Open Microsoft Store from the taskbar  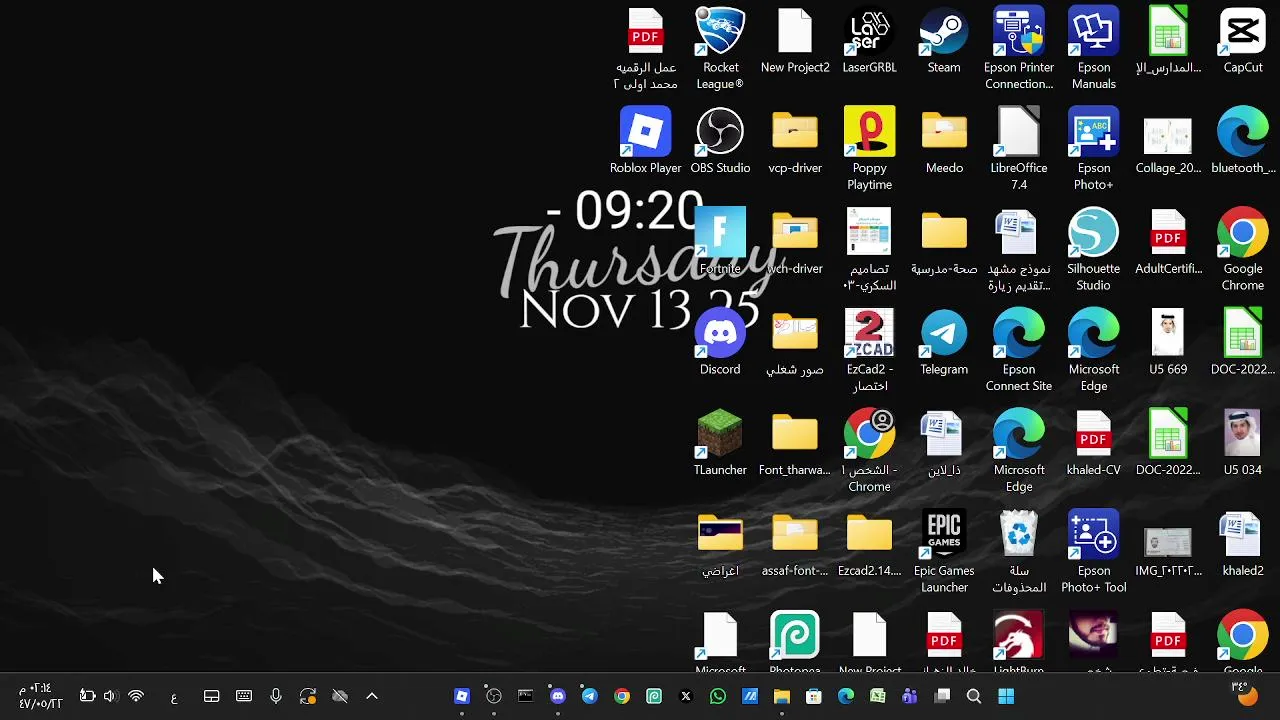pyautogui.click(x=814, y=696)
